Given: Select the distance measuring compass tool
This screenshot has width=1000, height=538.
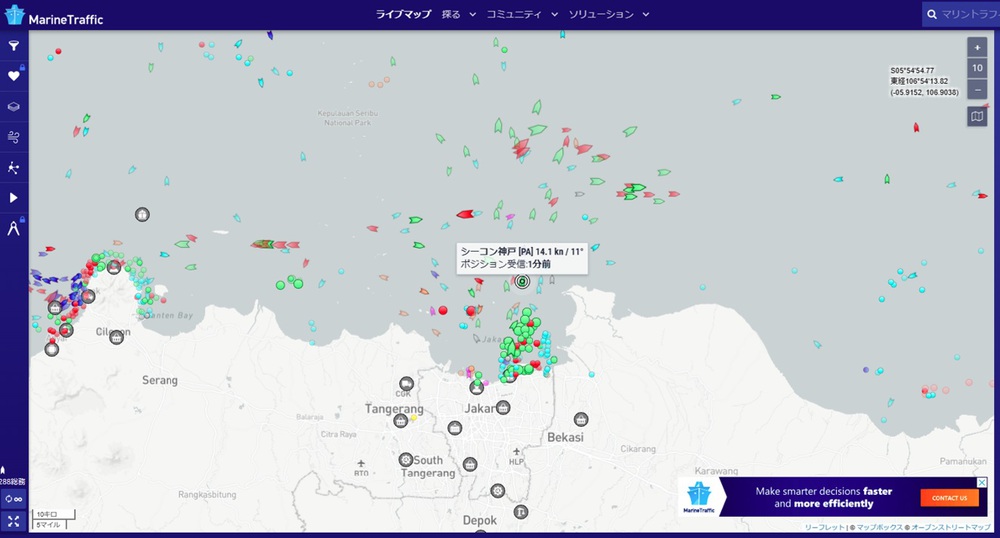Looking at the screenshot, I should click(14, 229).
